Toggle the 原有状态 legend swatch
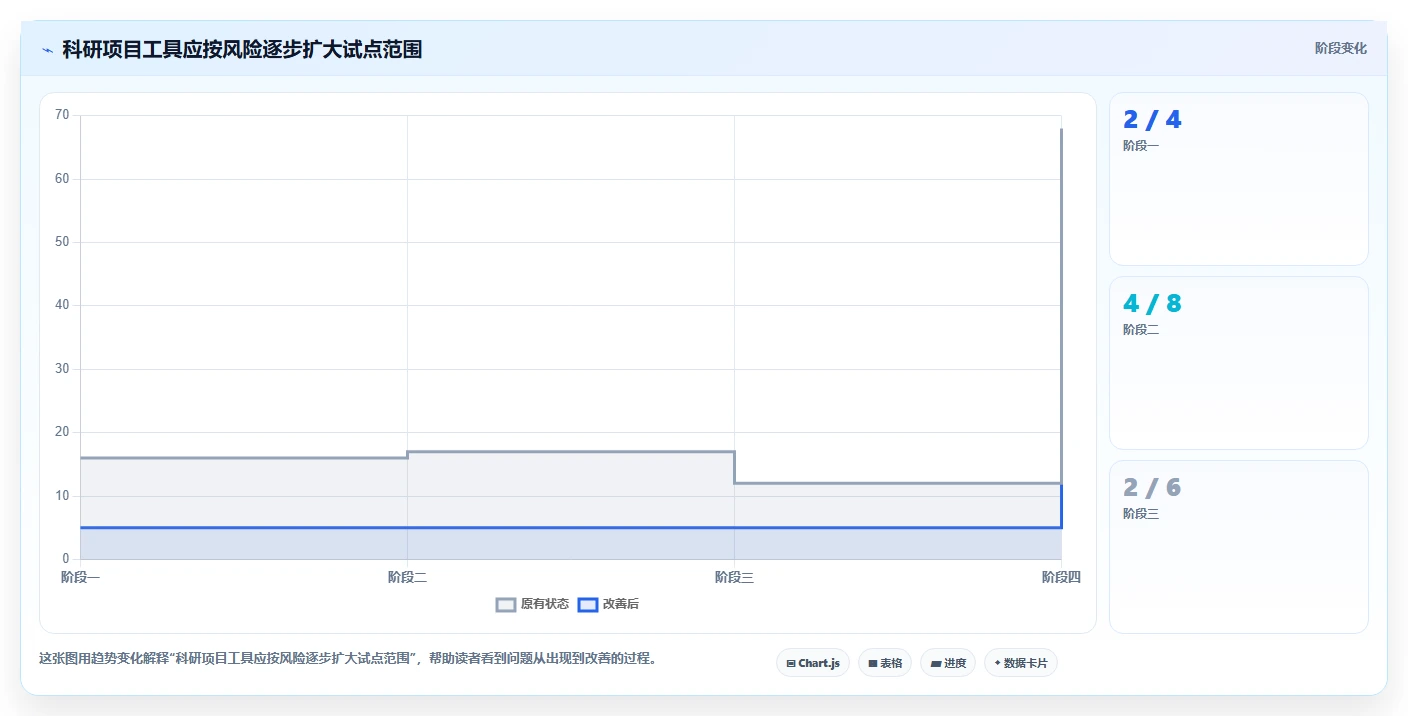Viewport: 1408px width, 716px height. click(506, 604)
